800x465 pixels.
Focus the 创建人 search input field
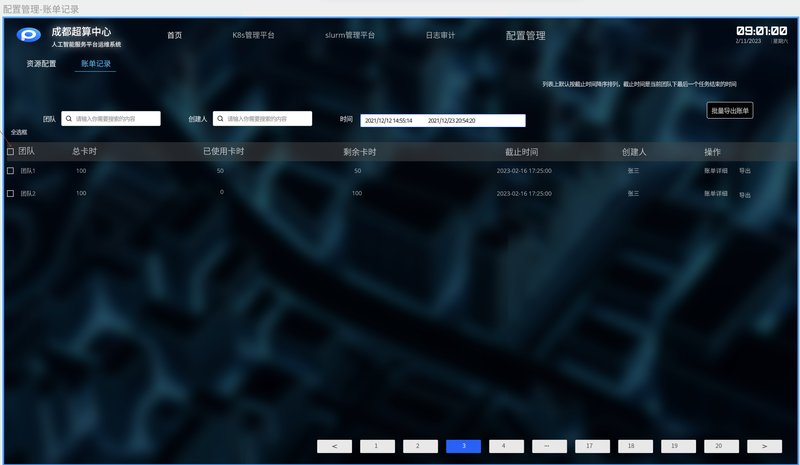pos(262,118)
